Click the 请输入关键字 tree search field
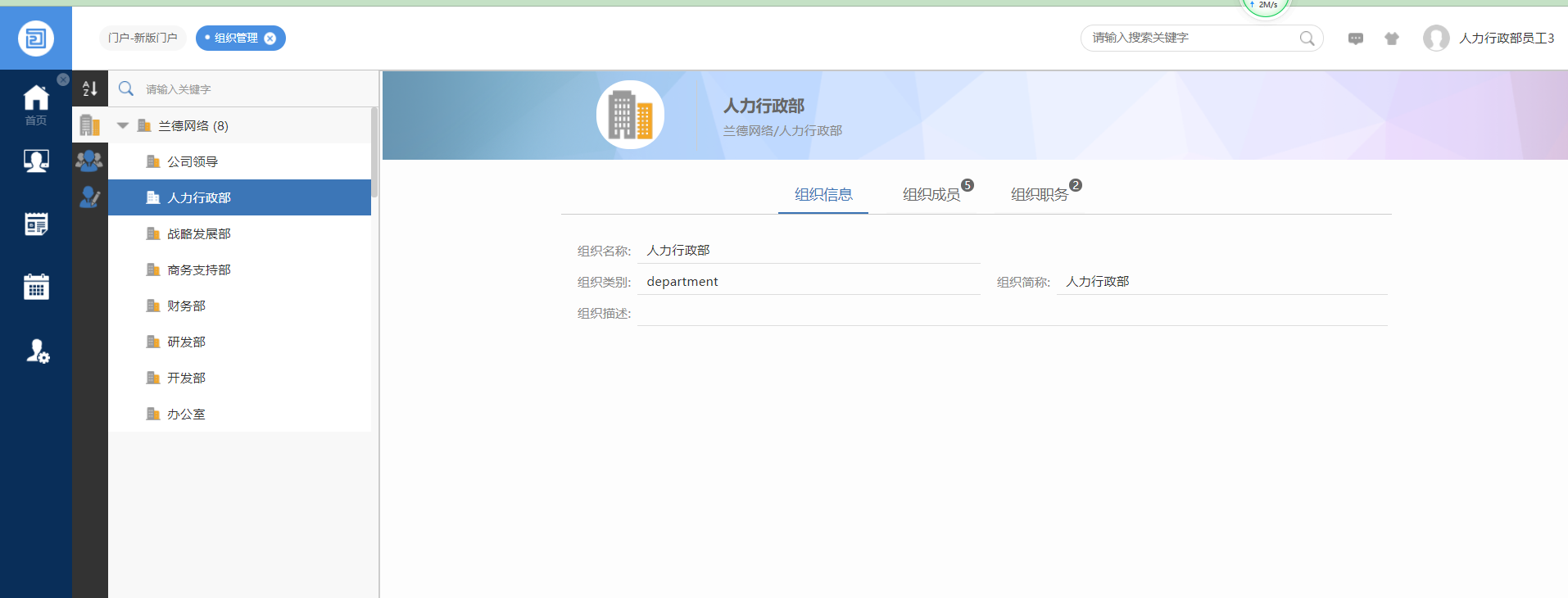Screen dimensions: 1568x598 click(246, 89)
